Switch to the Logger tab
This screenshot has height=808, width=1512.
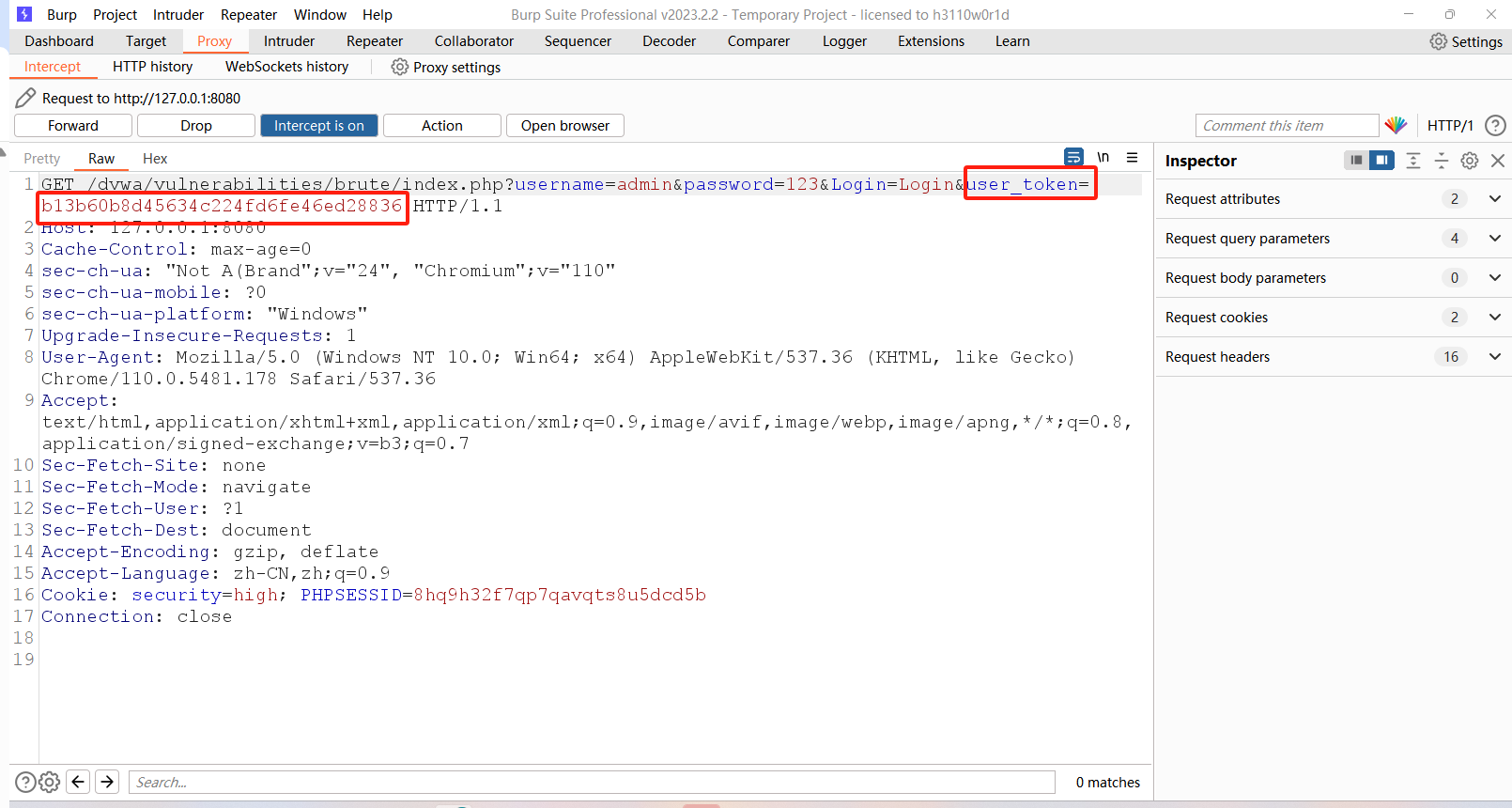click(x=844, y=41)
